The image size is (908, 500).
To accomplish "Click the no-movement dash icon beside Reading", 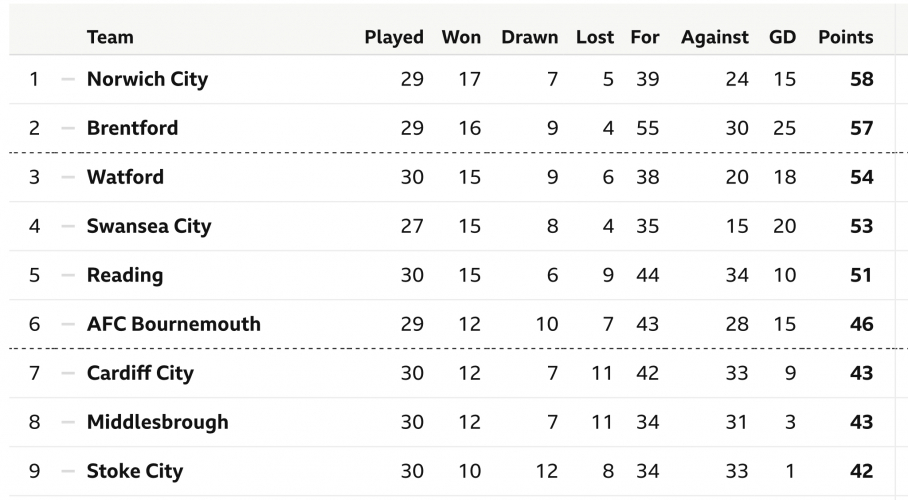I will point(68,275).
